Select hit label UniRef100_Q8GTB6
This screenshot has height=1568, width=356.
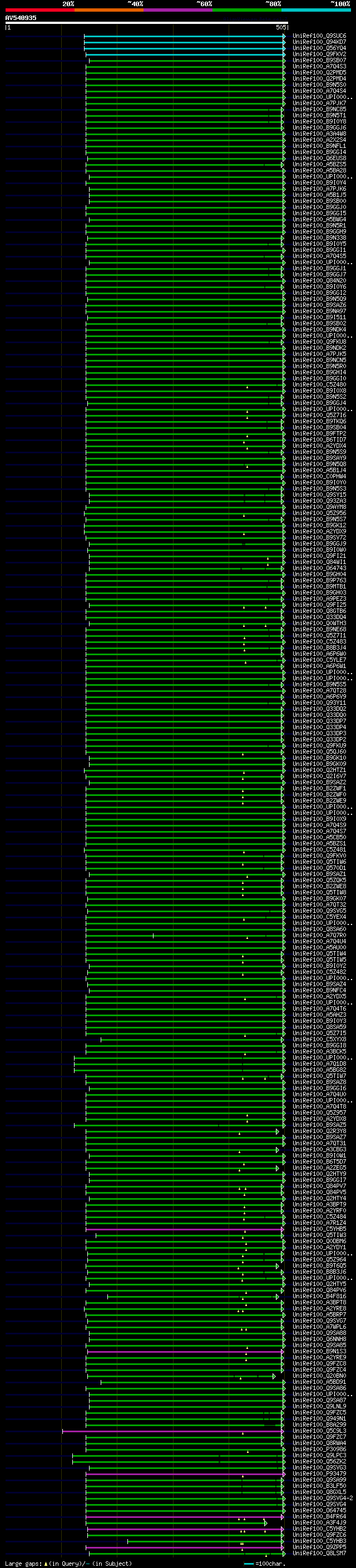coord(319,611)
